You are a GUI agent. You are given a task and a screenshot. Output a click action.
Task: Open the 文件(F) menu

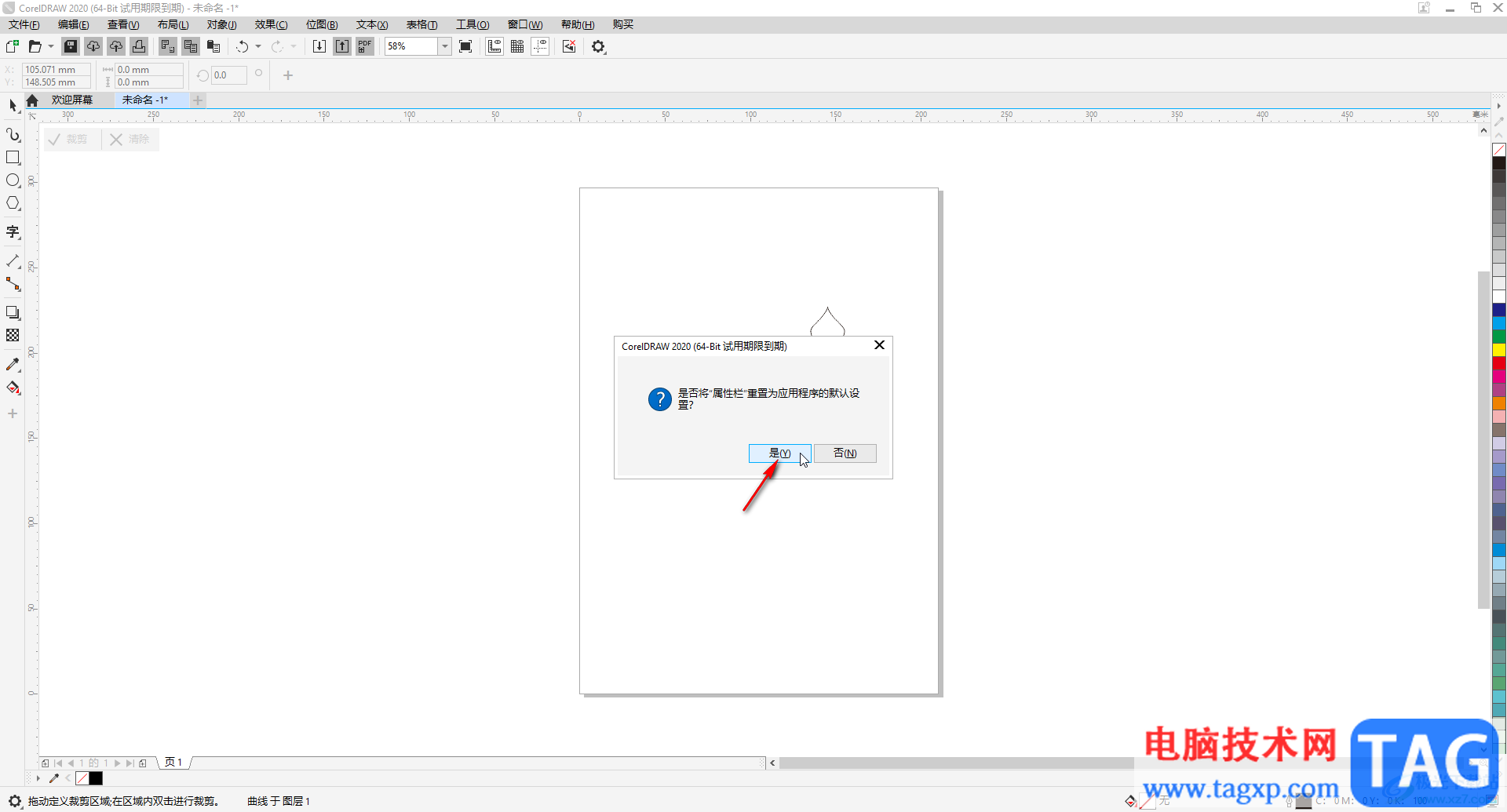[24, 24]
